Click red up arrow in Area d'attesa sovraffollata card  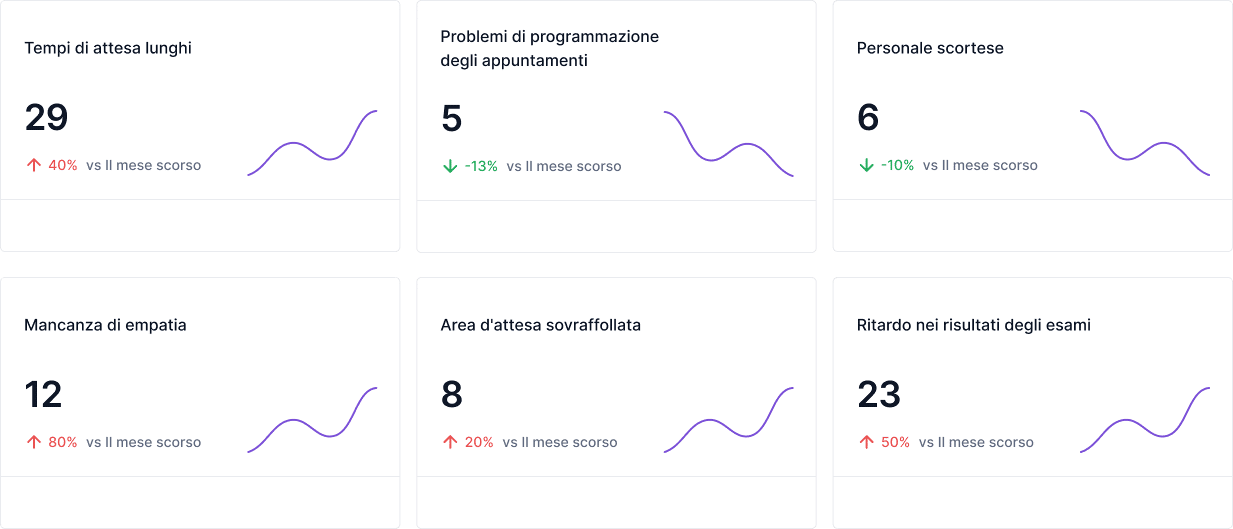[450, 442]
